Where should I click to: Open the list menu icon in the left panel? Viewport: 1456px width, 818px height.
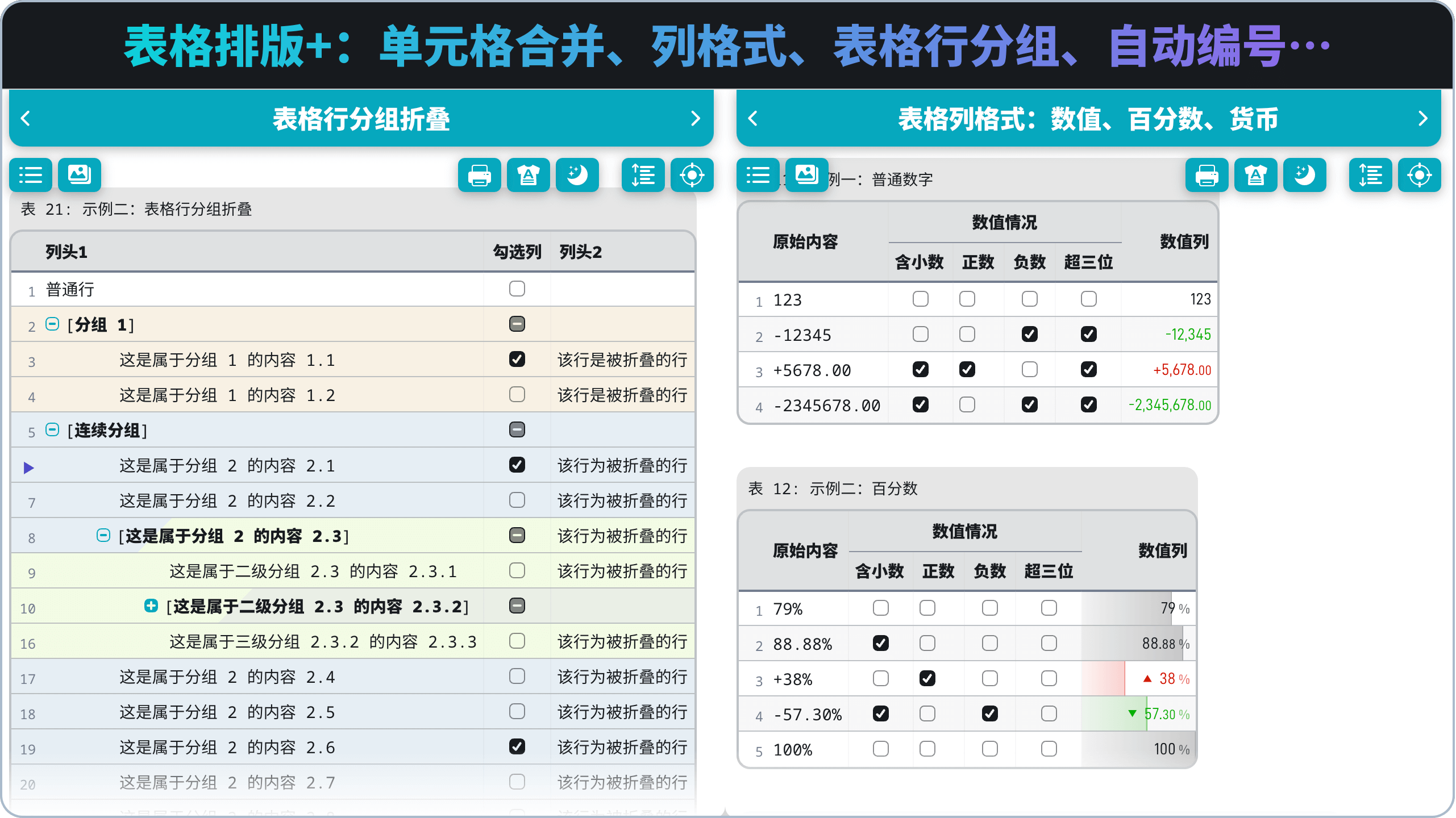31,175
